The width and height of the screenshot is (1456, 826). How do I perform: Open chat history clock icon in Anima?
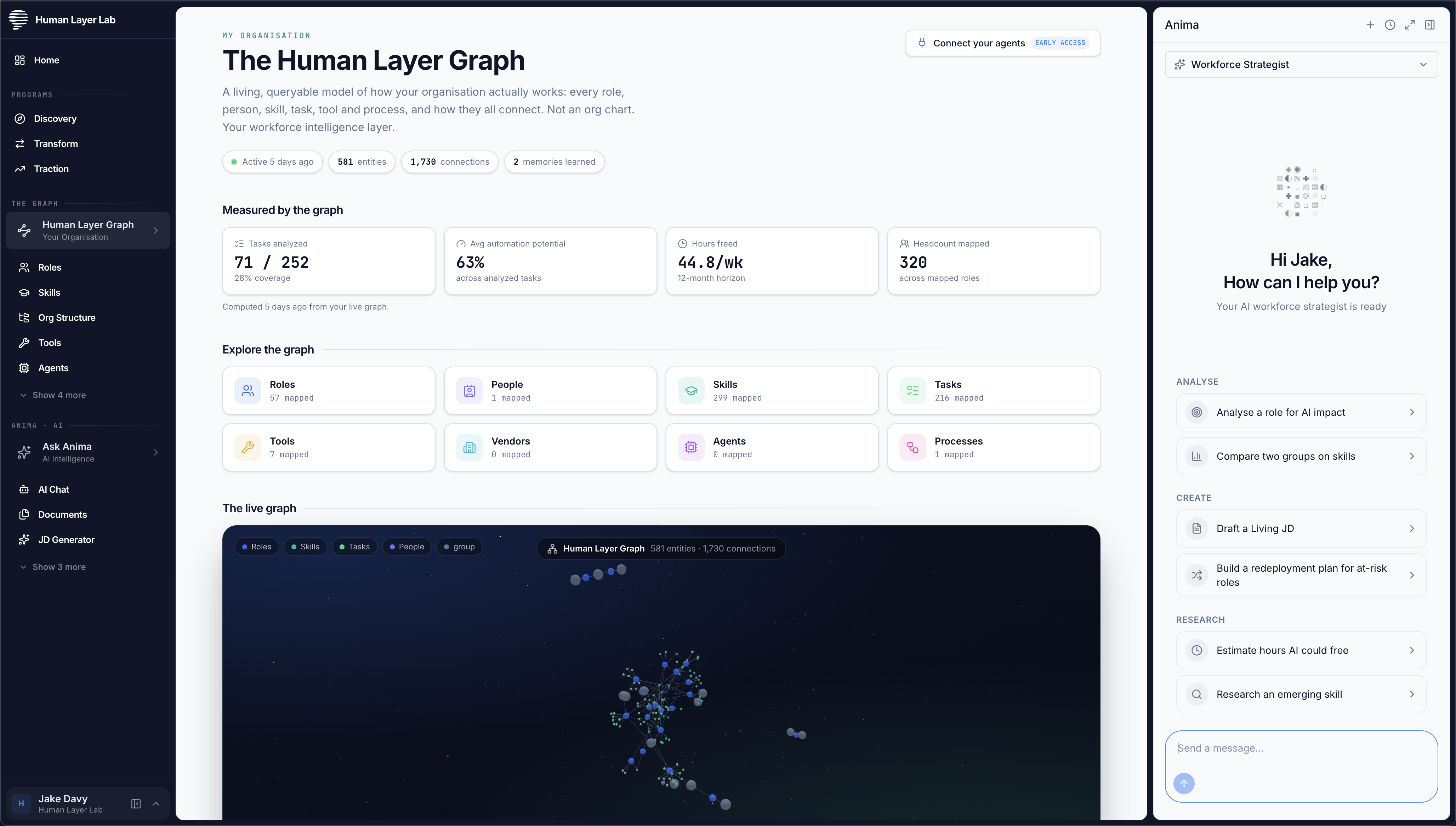coord(1390,25)
